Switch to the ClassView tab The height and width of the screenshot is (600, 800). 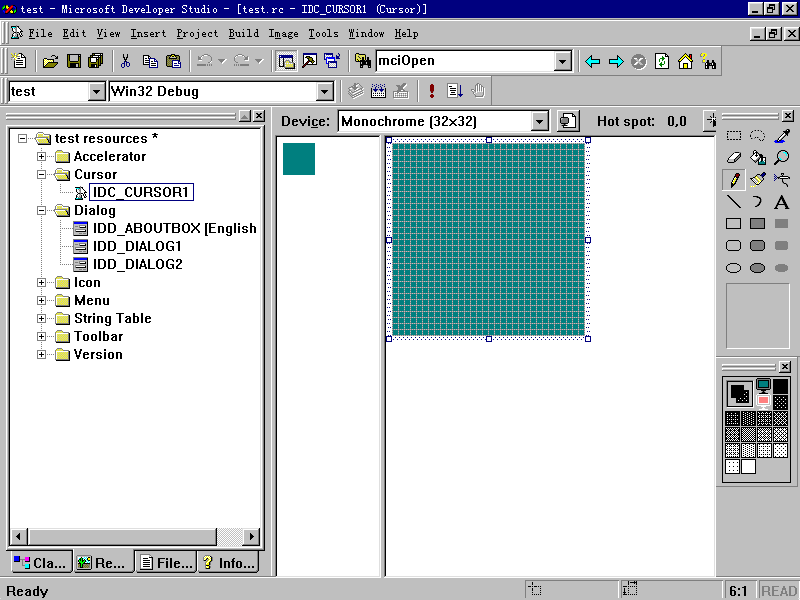pos(40,562)
